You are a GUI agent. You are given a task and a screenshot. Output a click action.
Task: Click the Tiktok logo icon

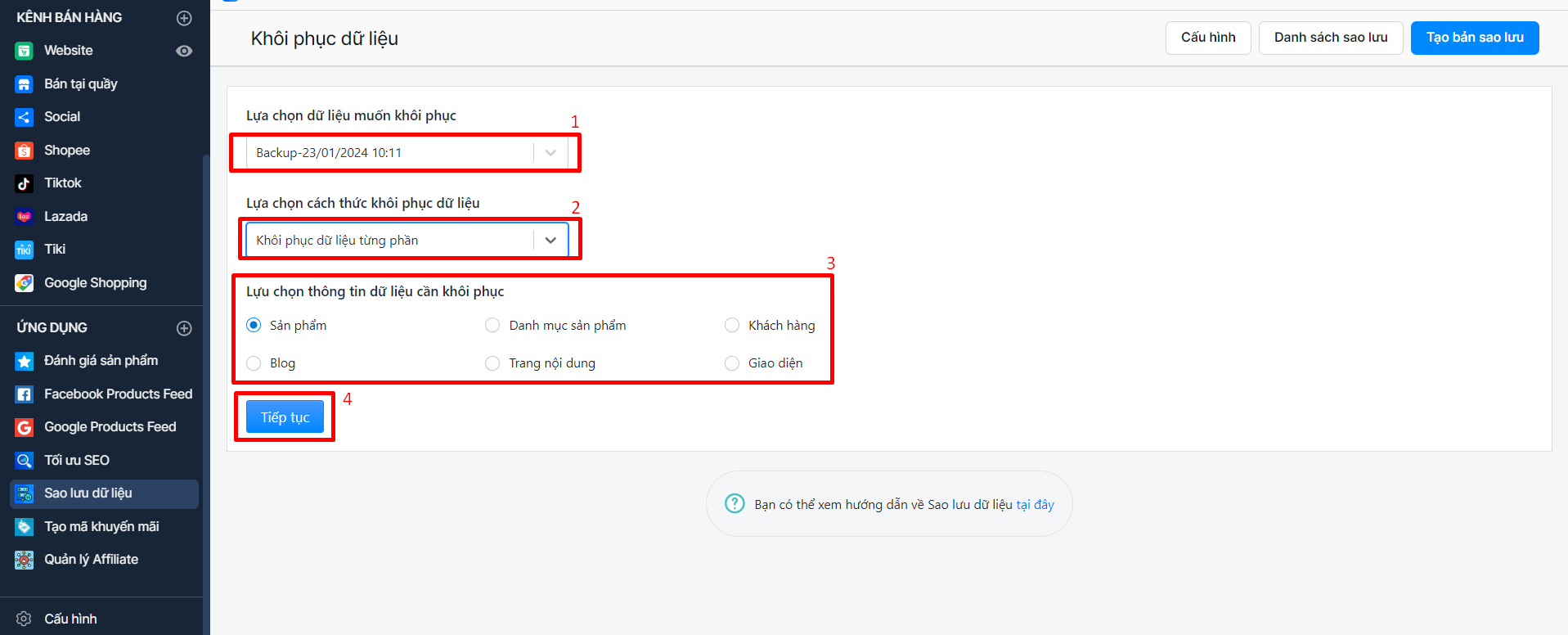25,183
